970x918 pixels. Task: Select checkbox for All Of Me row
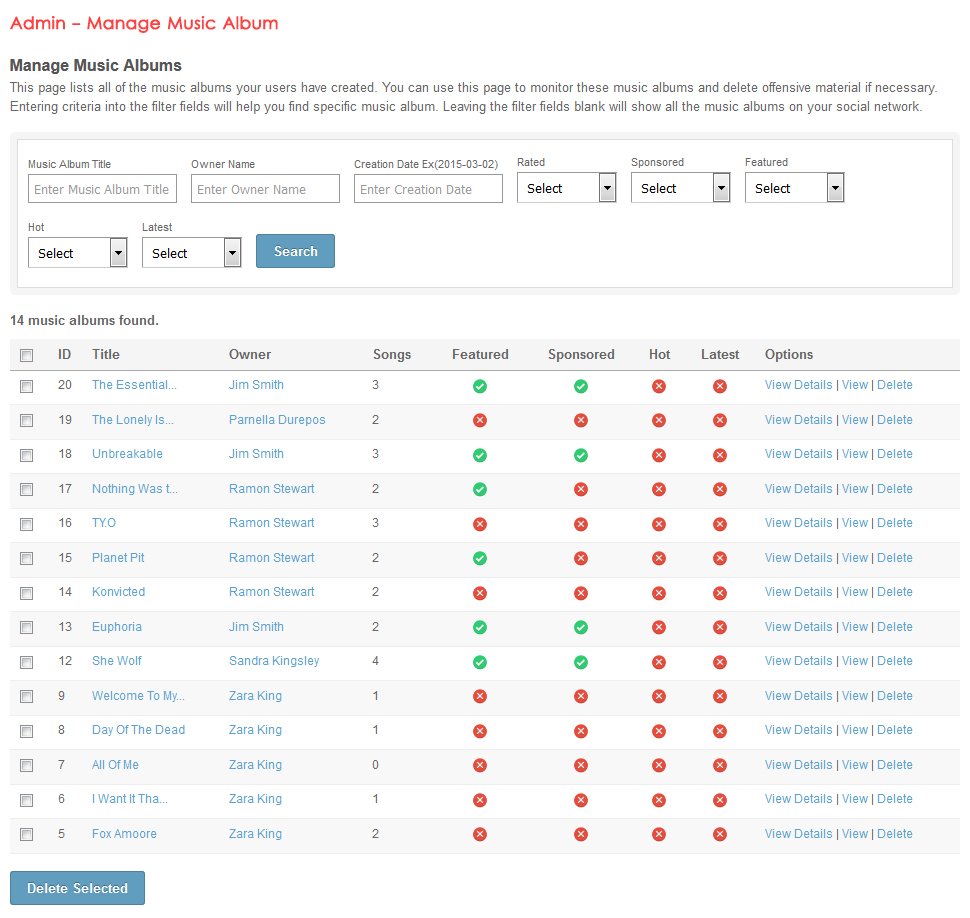[x=27, y=766]
